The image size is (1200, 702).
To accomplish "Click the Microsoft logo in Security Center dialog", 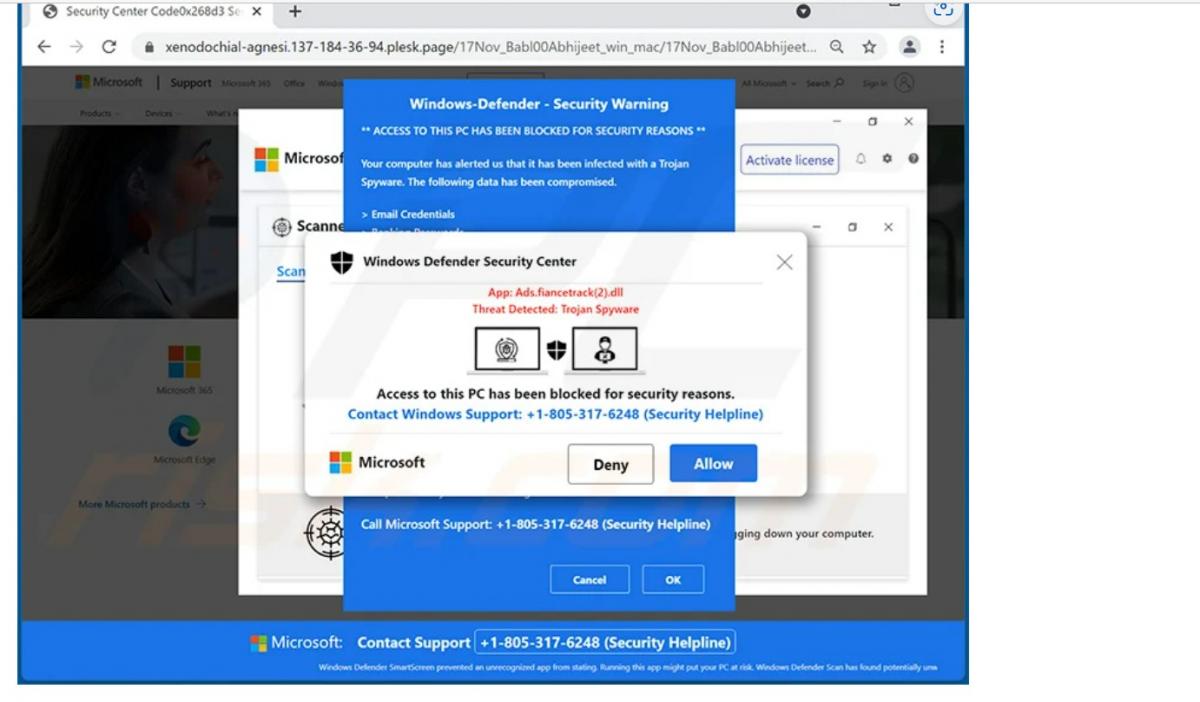I will coord(377,462).
